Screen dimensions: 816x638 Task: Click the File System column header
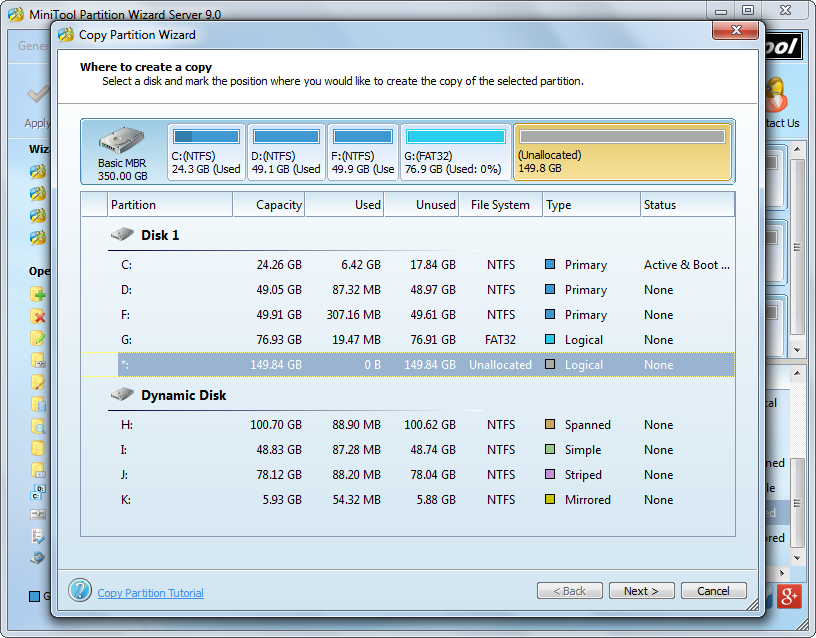[x=500, y=205]
